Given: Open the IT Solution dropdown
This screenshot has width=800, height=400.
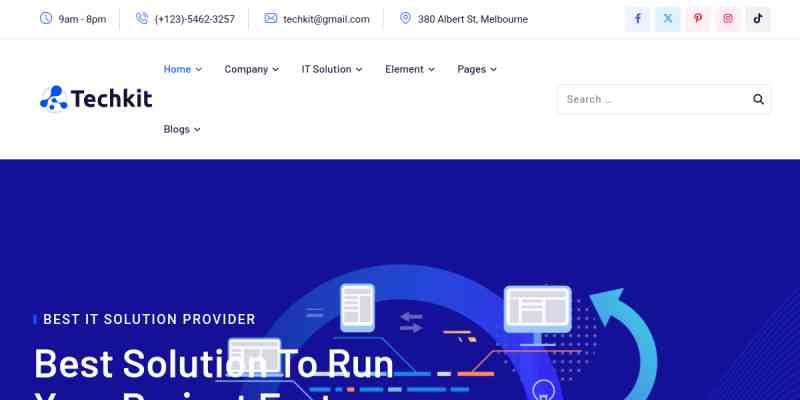Looking at the screenshot, I should tap(331, 69).
